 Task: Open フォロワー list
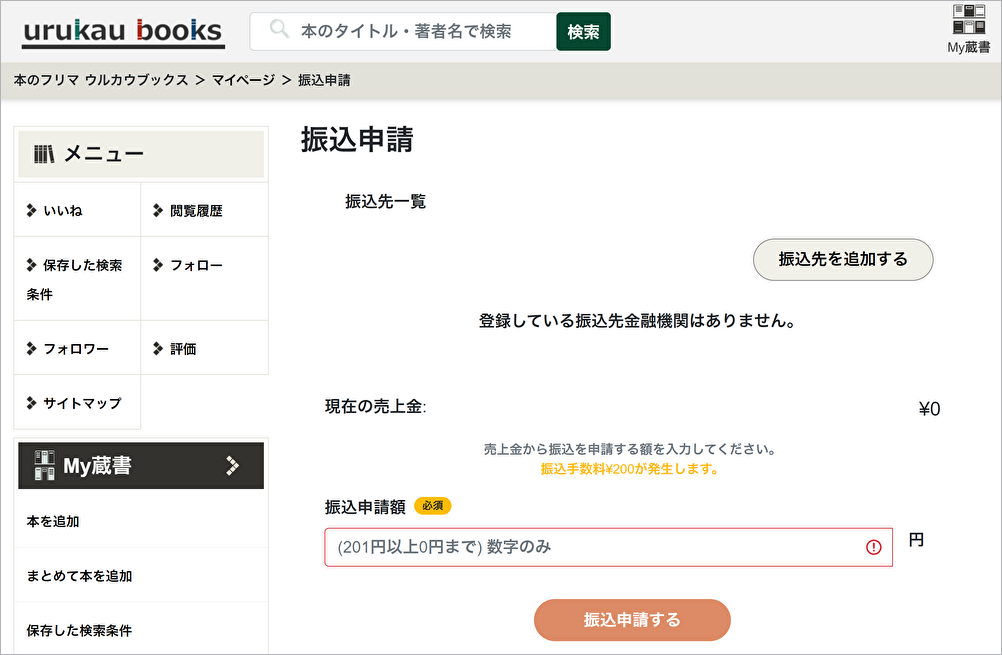[x=75, y=348]
